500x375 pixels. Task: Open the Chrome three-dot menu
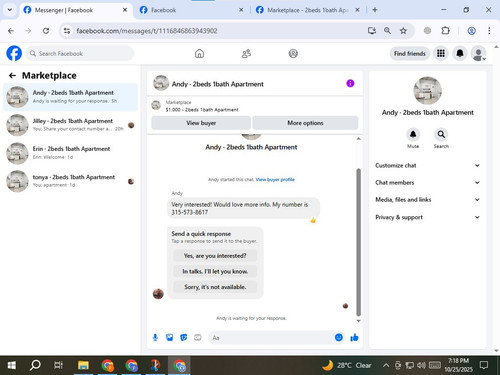coord(489,31)
